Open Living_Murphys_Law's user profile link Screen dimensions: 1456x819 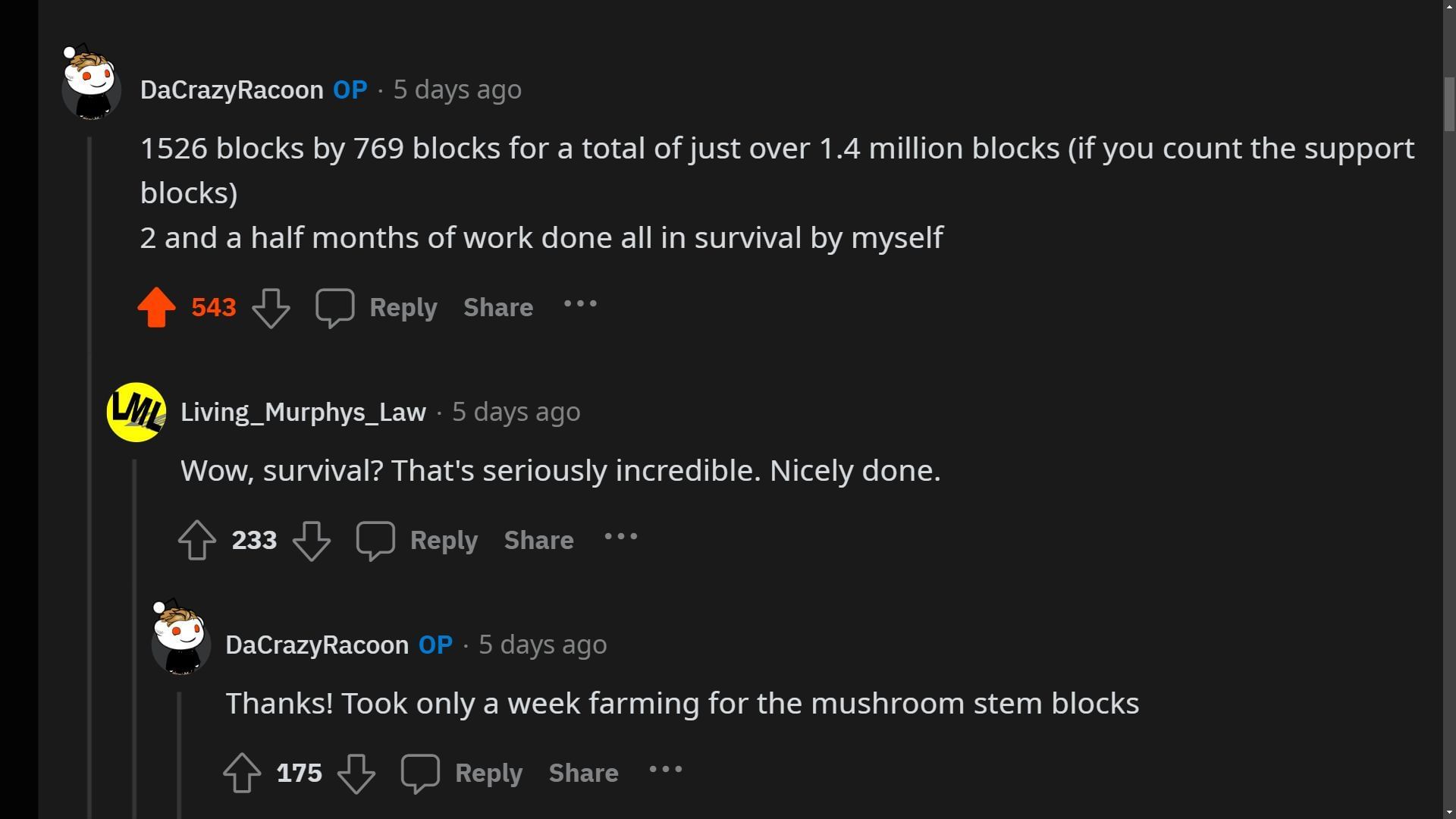303,412
